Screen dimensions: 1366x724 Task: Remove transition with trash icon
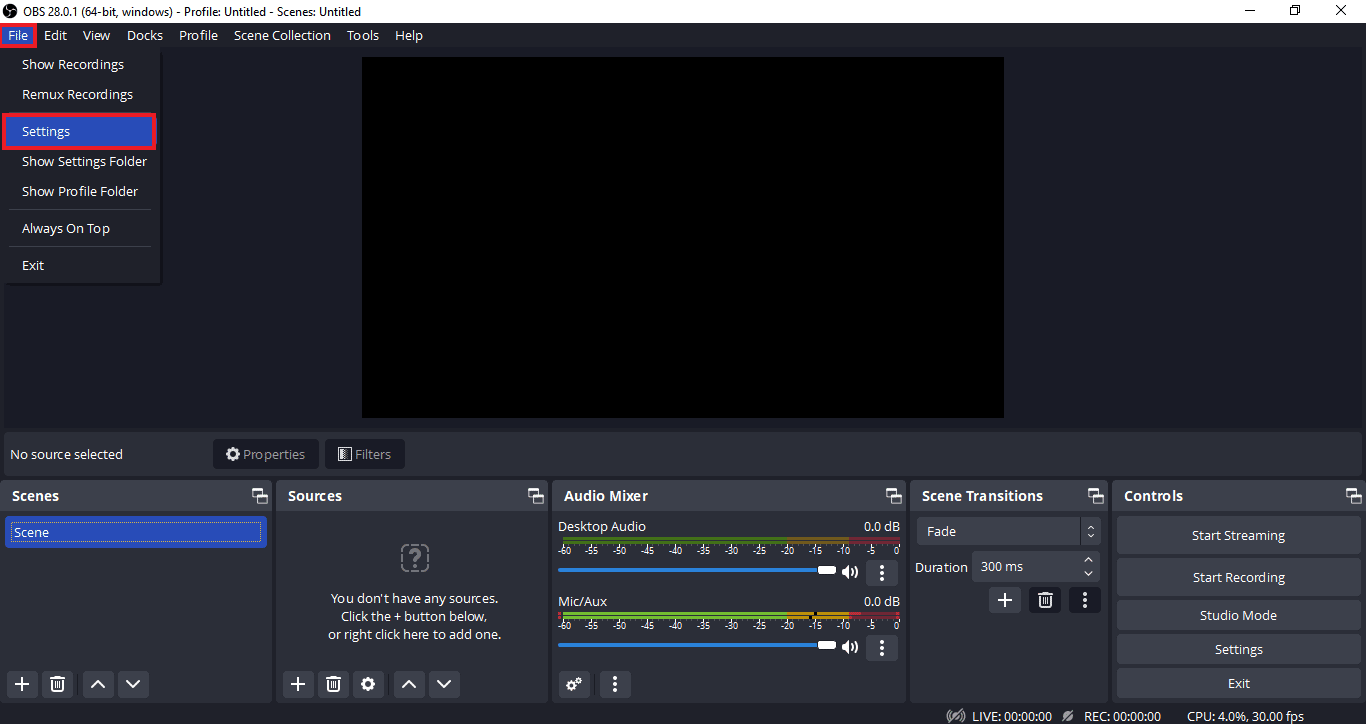click(x=1045, y=600)
